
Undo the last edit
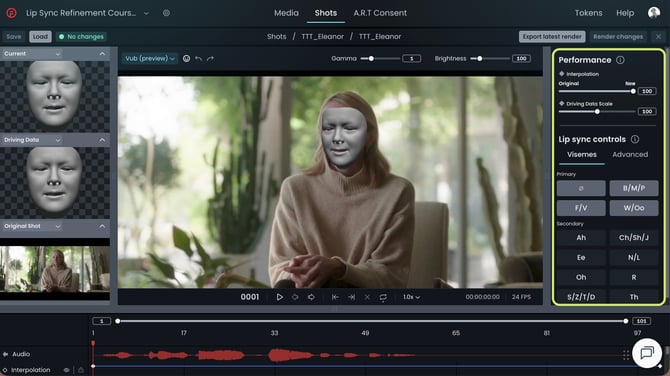198,59
